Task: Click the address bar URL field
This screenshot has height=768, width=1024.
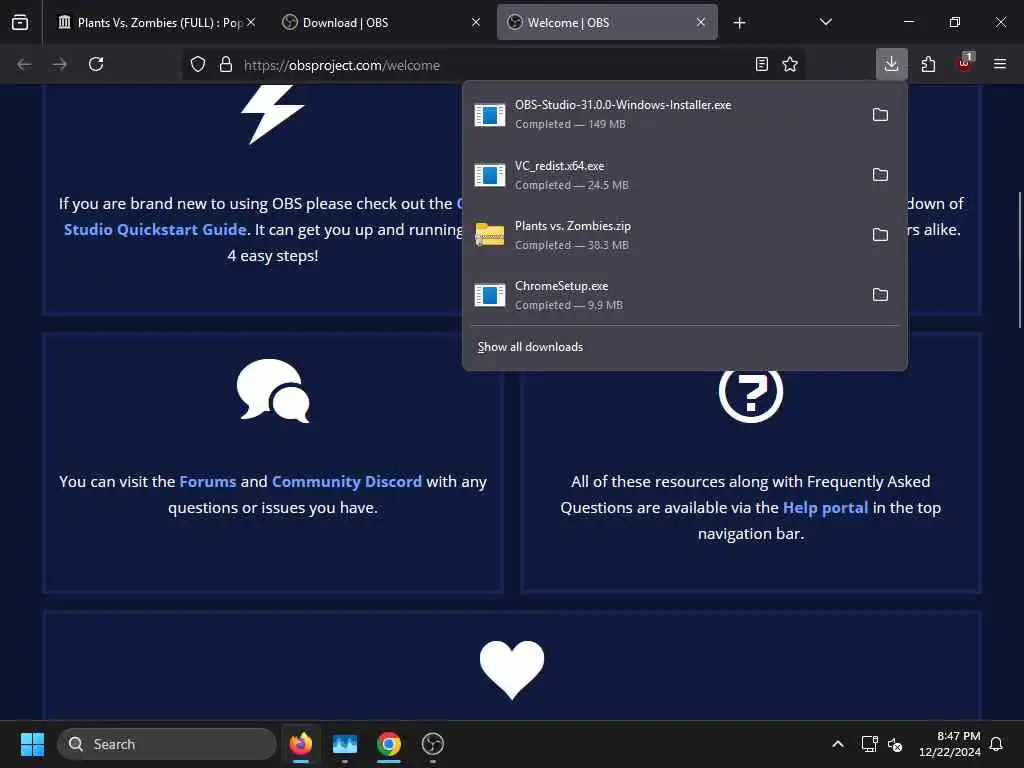Action: (x=496, y=65)
